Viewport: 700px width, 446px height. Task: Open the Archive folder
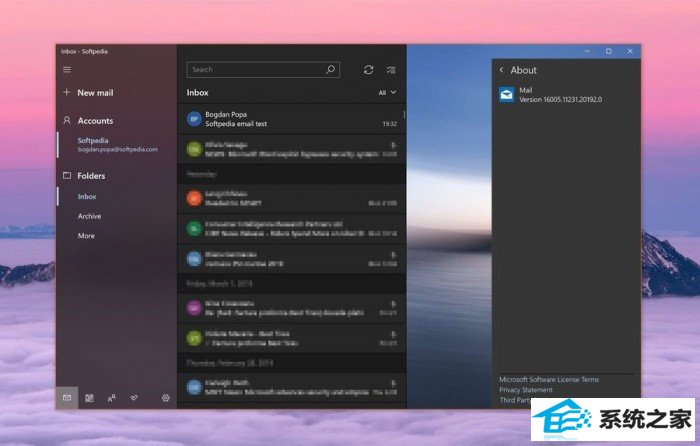(x=89, y=216)
